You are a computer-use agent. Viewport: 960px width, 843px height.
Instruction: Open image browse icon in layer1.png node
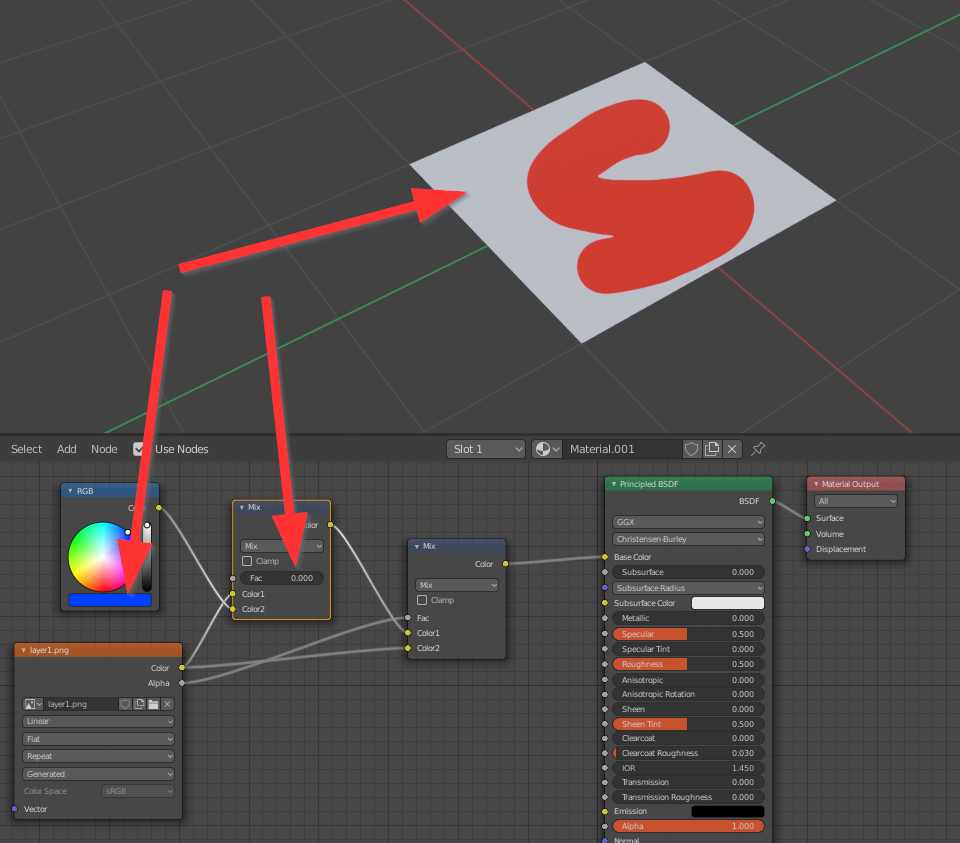(32, 704)
